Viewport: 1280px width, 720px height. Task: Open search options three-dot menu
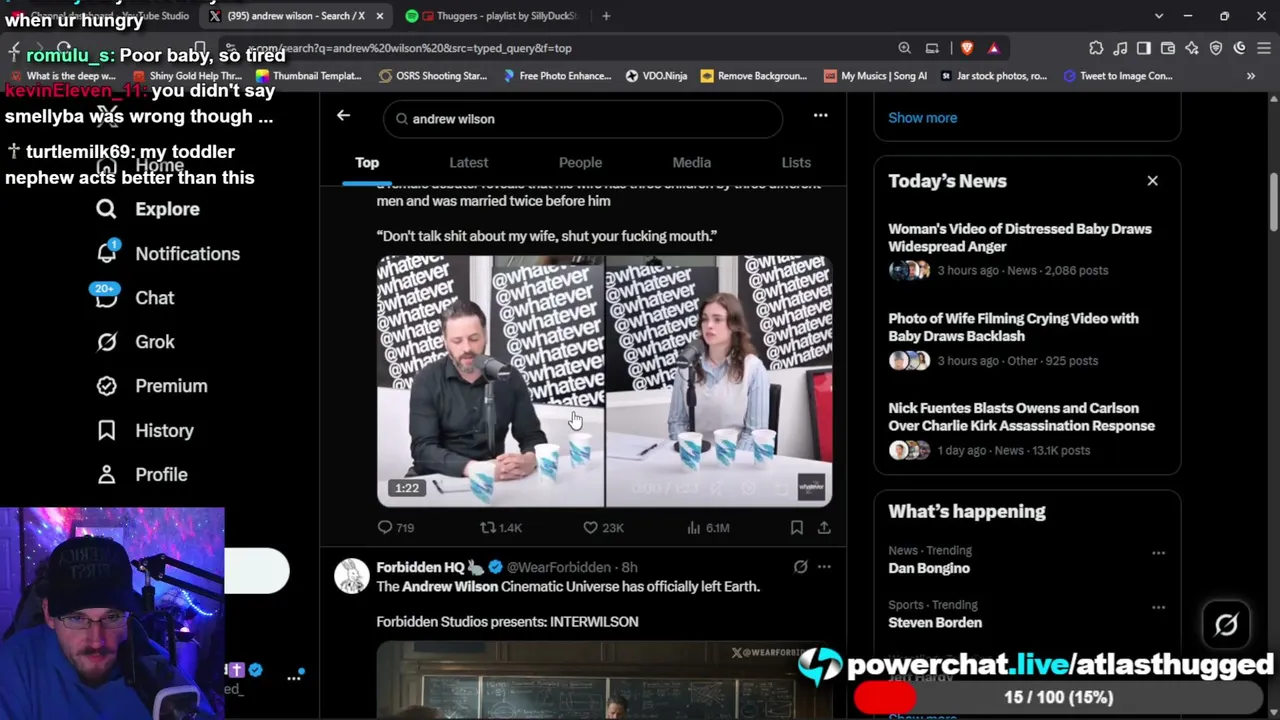point(820,116)
